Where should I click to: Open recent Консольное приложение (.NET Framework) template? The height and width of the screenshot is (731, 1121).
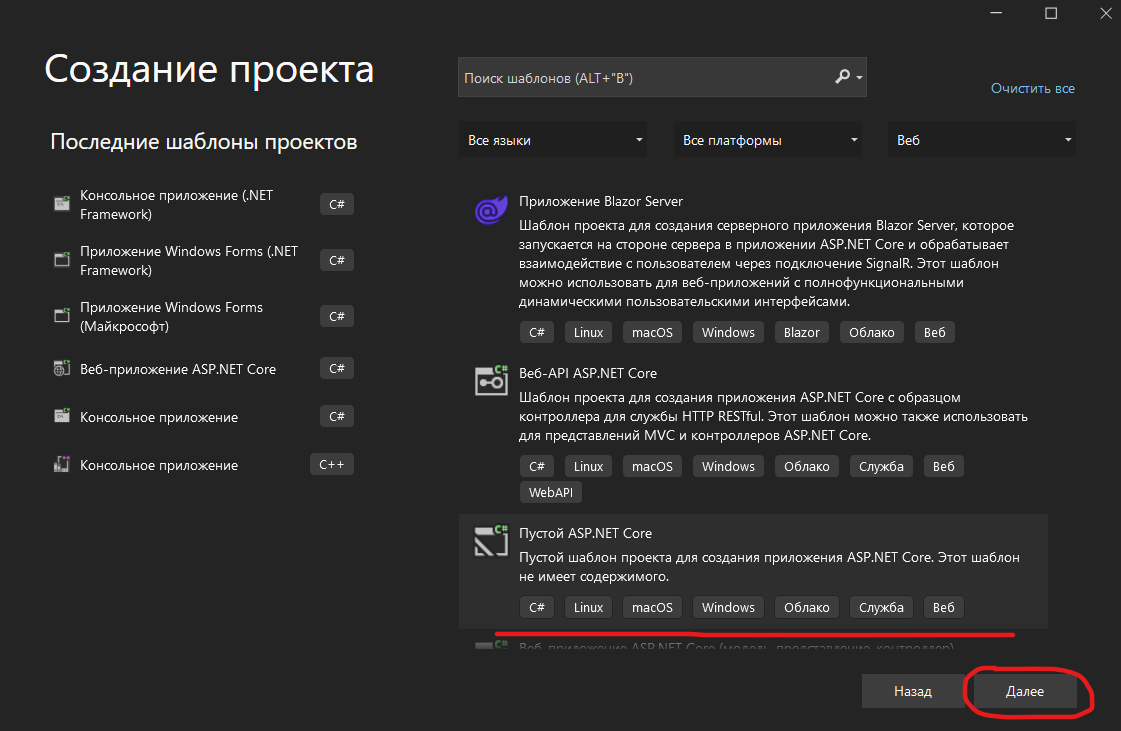coord(204,205)
